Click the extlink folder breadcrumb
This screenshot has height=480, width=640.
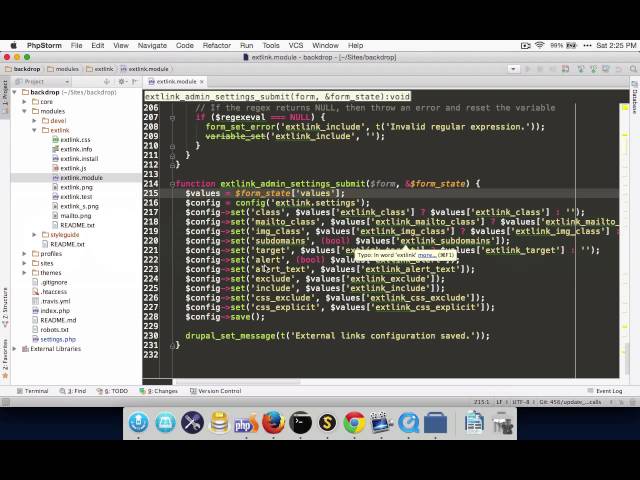(100, 69)
